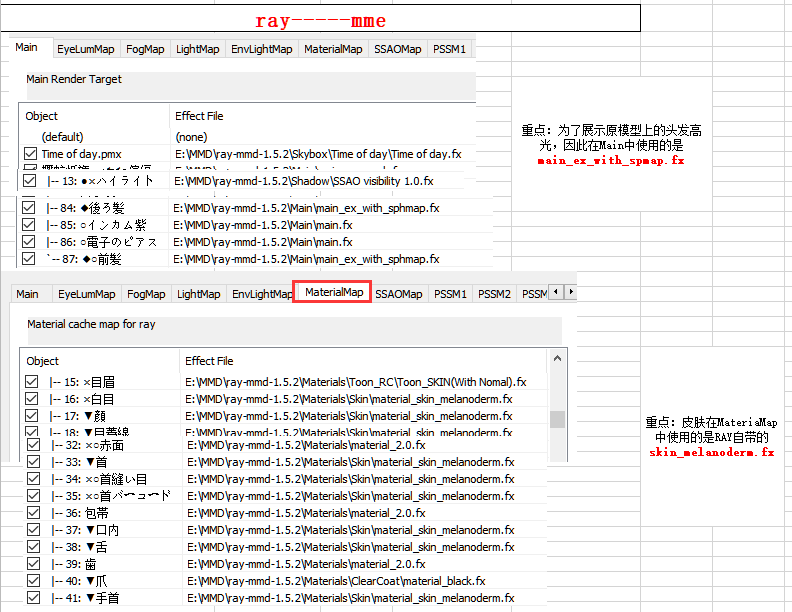
Task: Disable material 40 爪 checkbox
Action: 33,580
